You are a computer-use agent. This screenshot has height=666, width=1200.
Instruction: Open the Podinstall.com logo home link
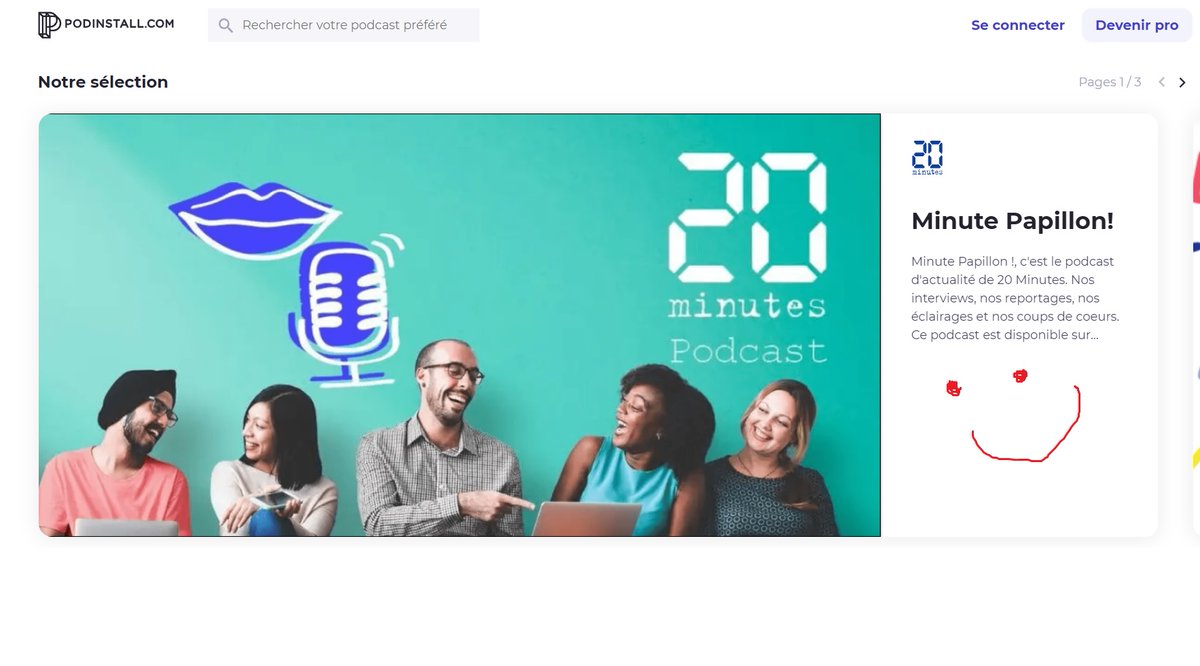tap(106, 25)
